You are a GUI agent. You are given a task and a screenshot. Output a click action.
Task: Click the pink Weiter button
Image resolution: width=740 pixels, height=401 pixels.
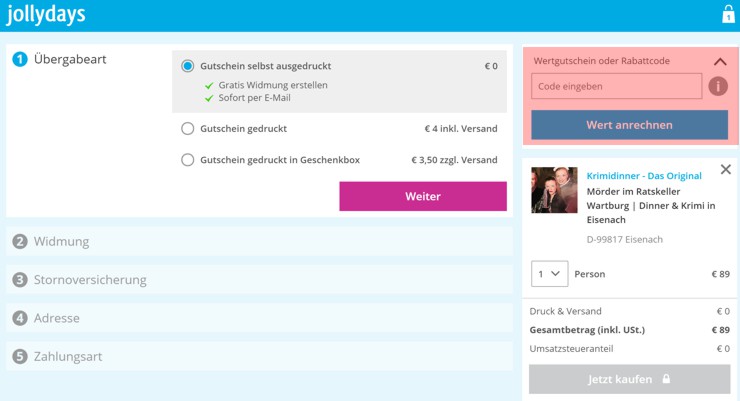[423, 196]
